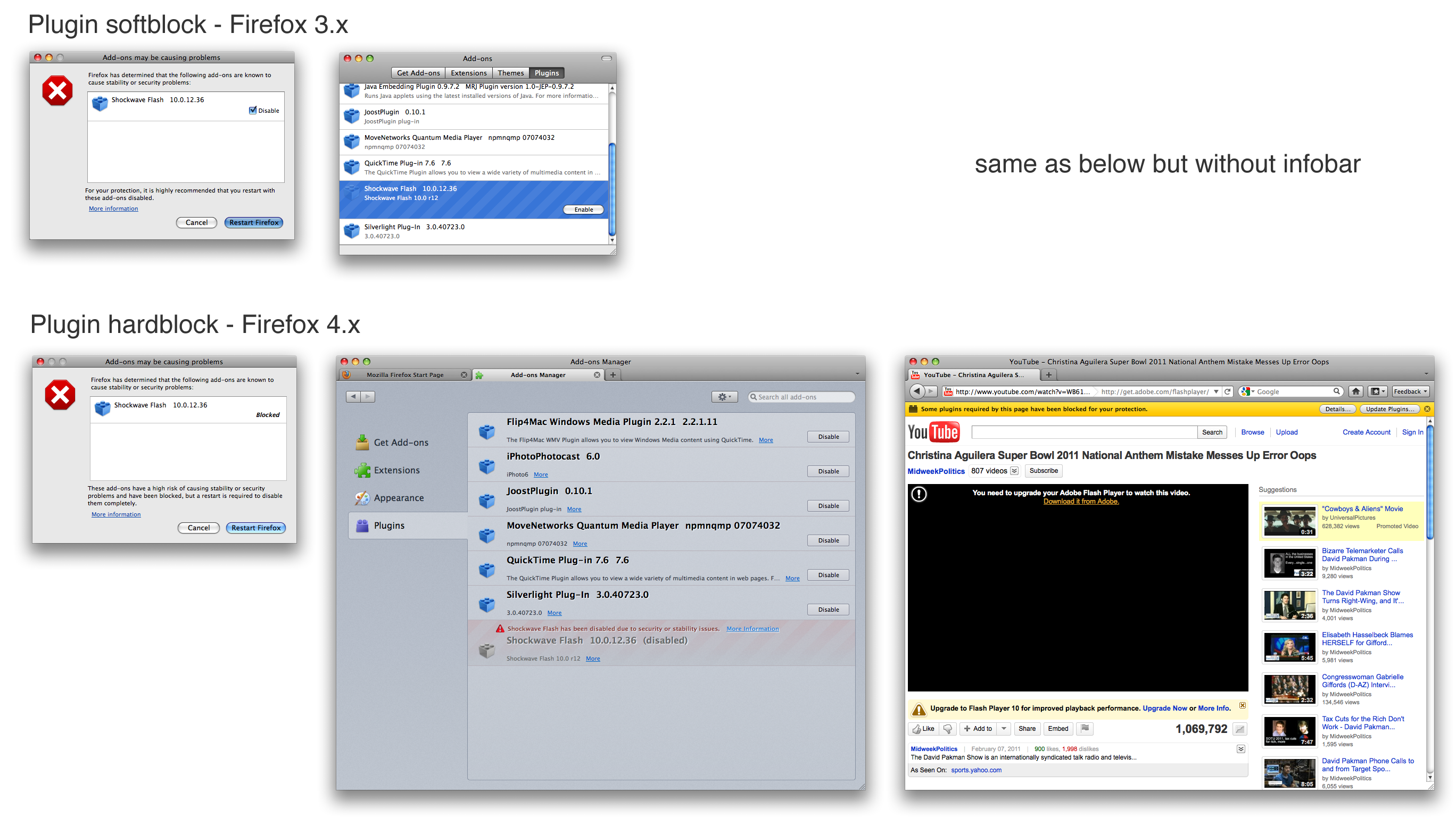Click the Subscribe button
Image resolution: width=1456 pixels, height=817 pixels.
tap(1043, 471)
